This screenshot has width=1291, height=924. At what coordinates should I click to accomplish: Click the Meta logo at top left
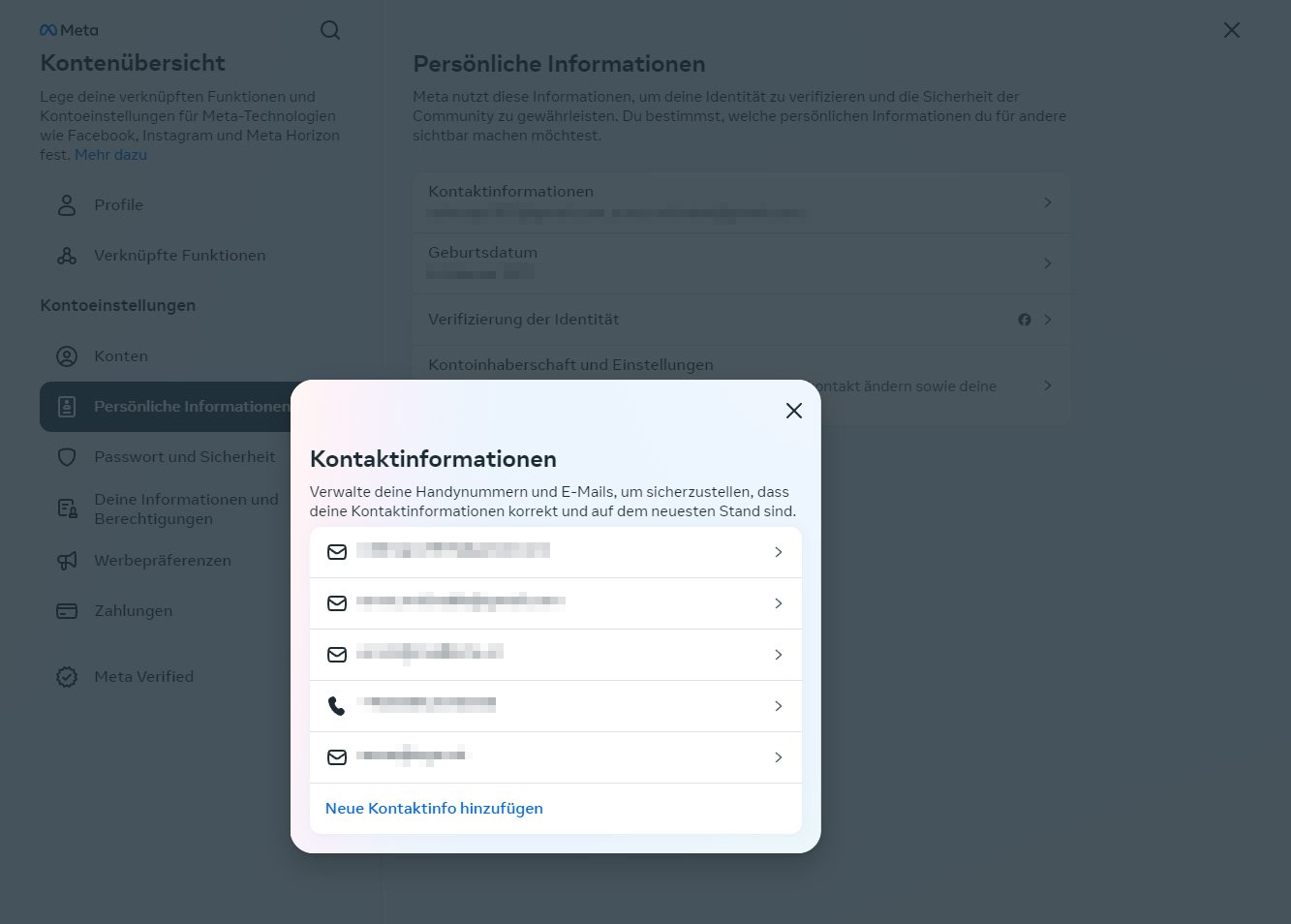point(69,30)
